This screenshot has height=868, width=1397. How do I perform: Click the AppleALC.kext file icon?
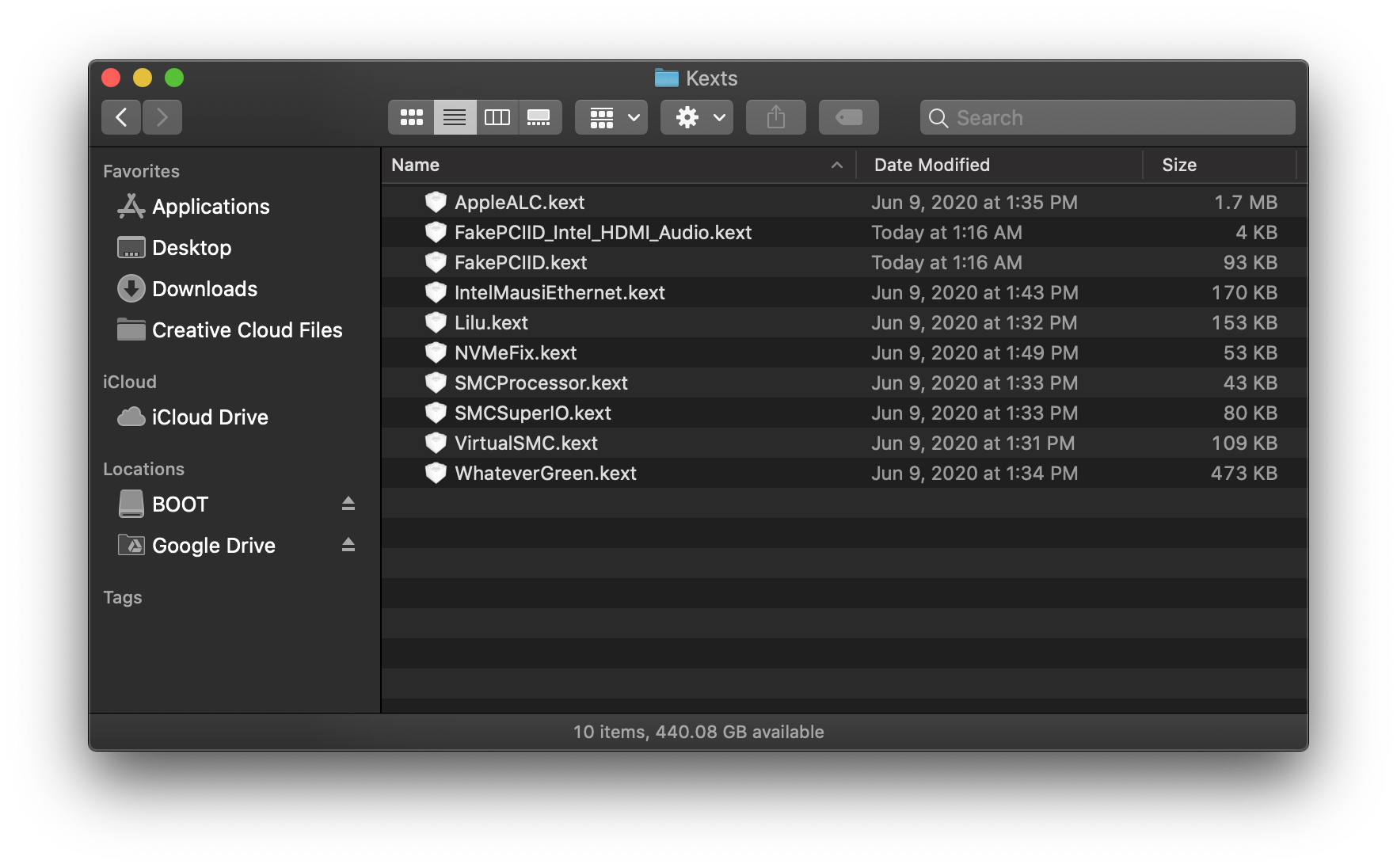click(436, 202)
